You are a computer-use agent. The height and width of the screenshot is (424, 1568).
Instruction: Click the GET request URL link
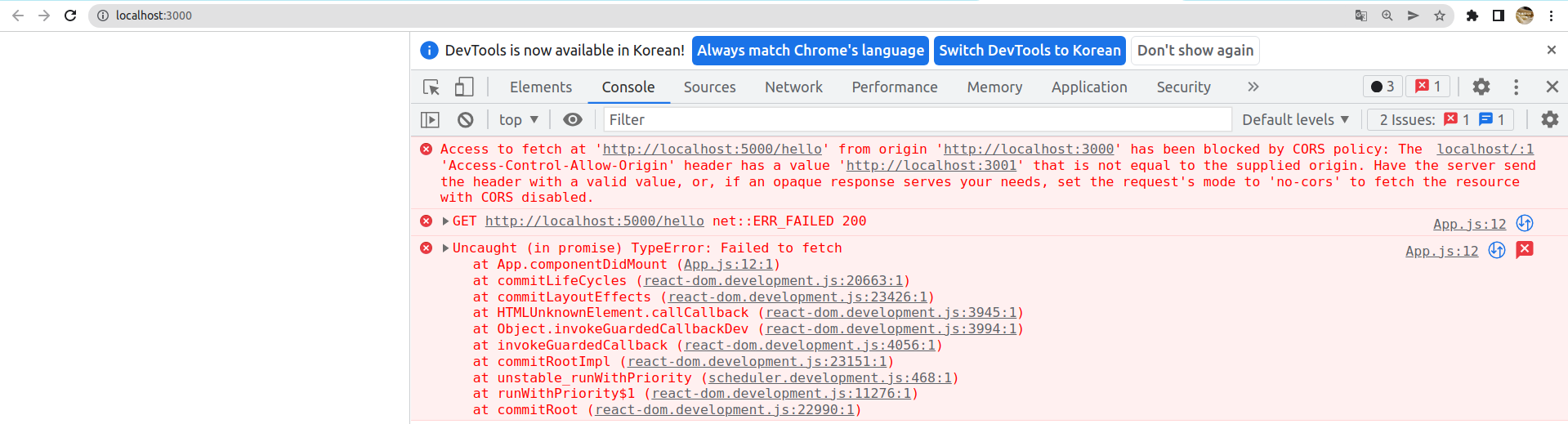(594, 221)
